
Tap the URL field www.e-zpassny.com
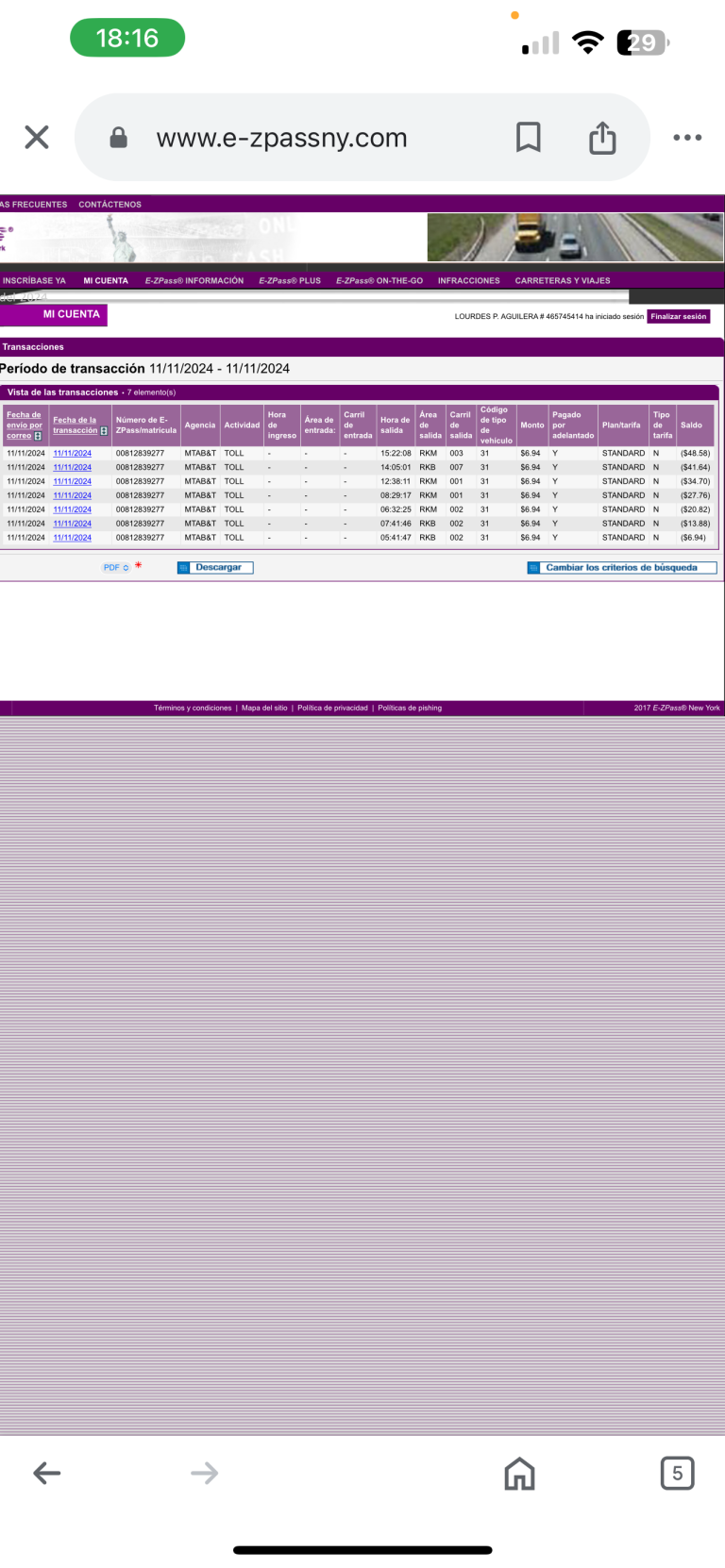281,138
